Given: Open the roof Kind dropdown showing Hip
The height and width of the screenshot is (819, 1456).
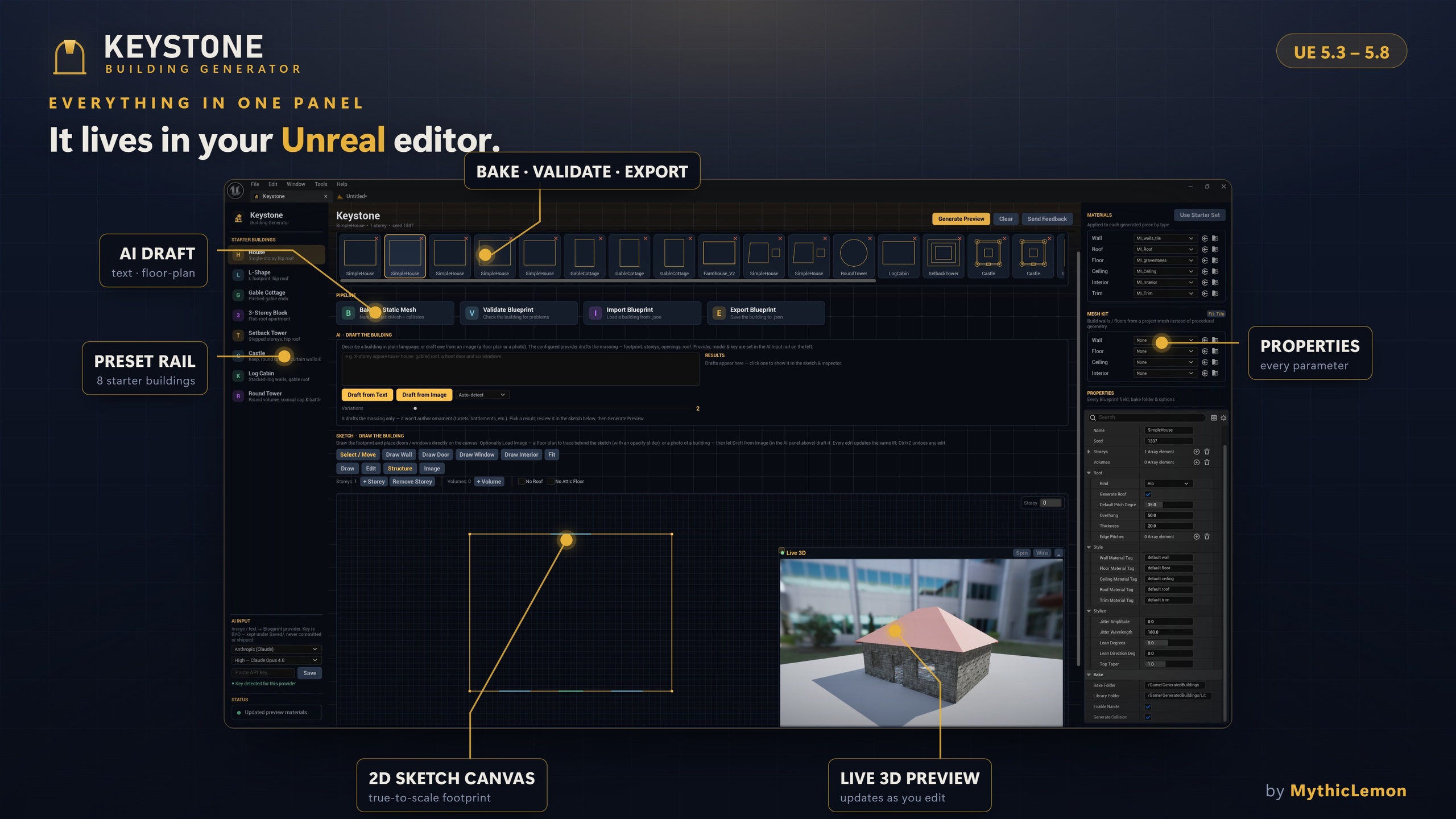Looking at the screenshot, I should point(1168,484).
